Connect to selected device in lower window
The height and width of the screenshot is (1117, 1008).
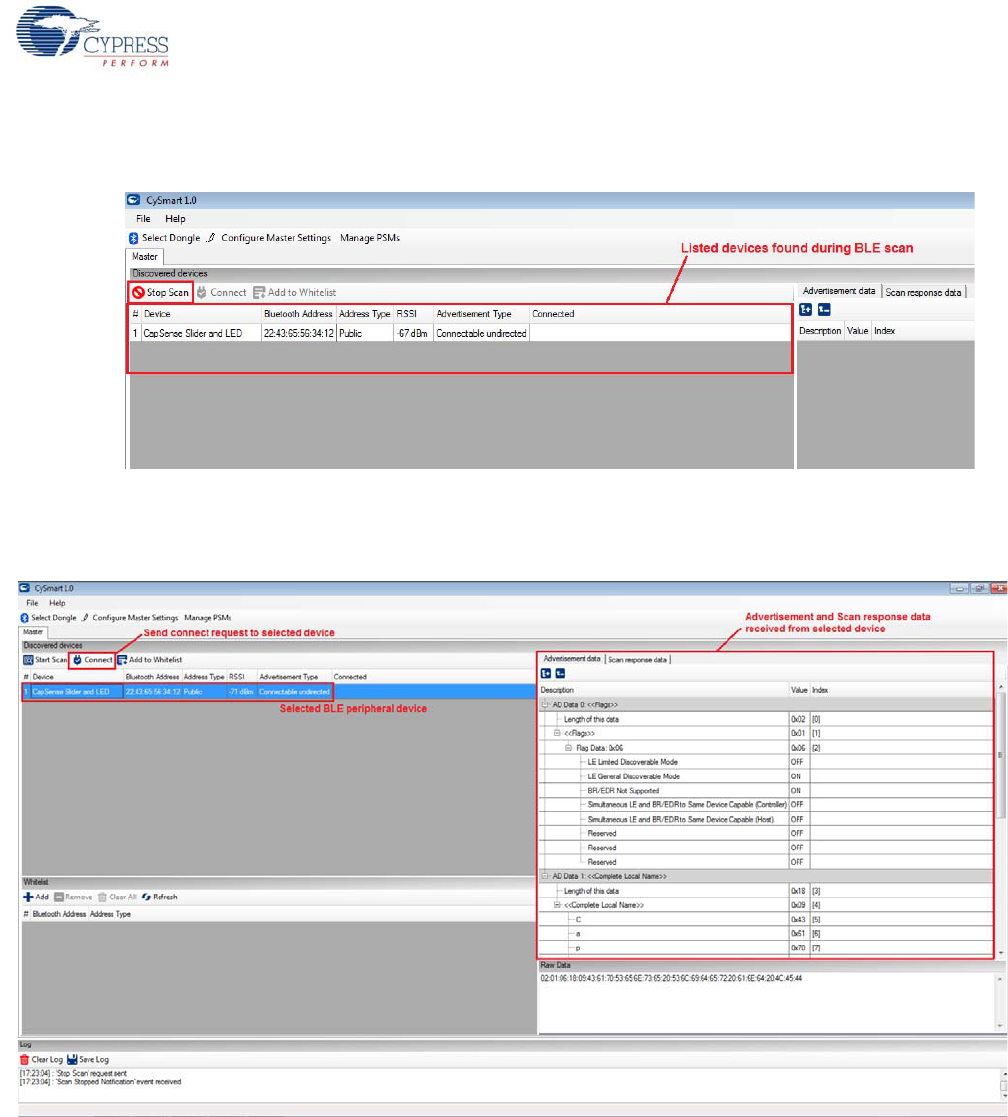[93, 660]
